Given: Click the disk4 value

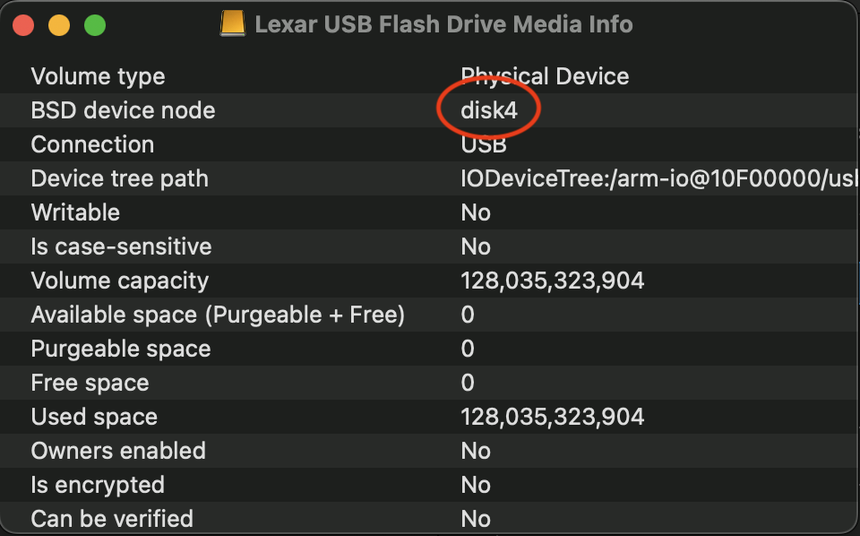Looking at the screenshot, I should [489, 110].
